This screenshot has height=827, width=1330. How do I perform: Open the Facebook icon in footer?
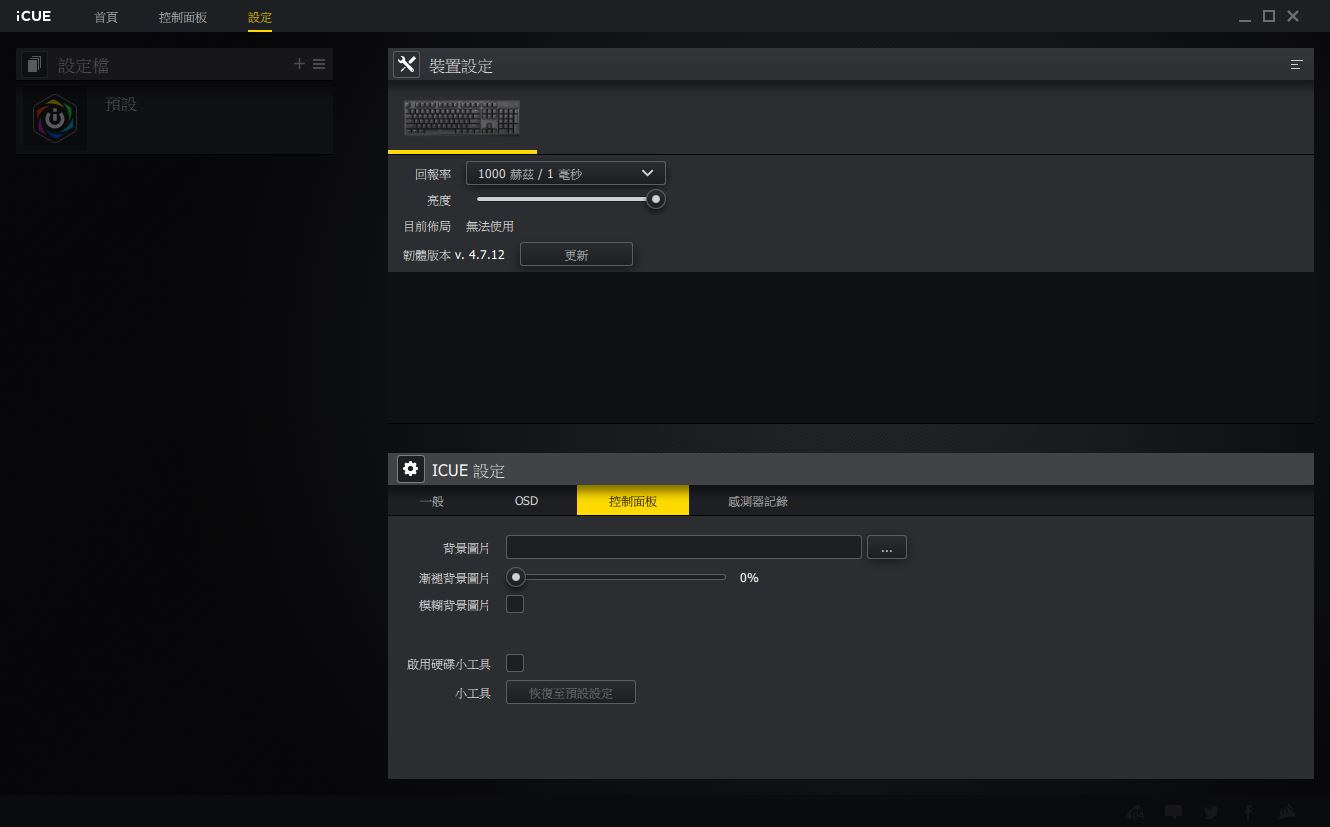[x=1249, y=813]
